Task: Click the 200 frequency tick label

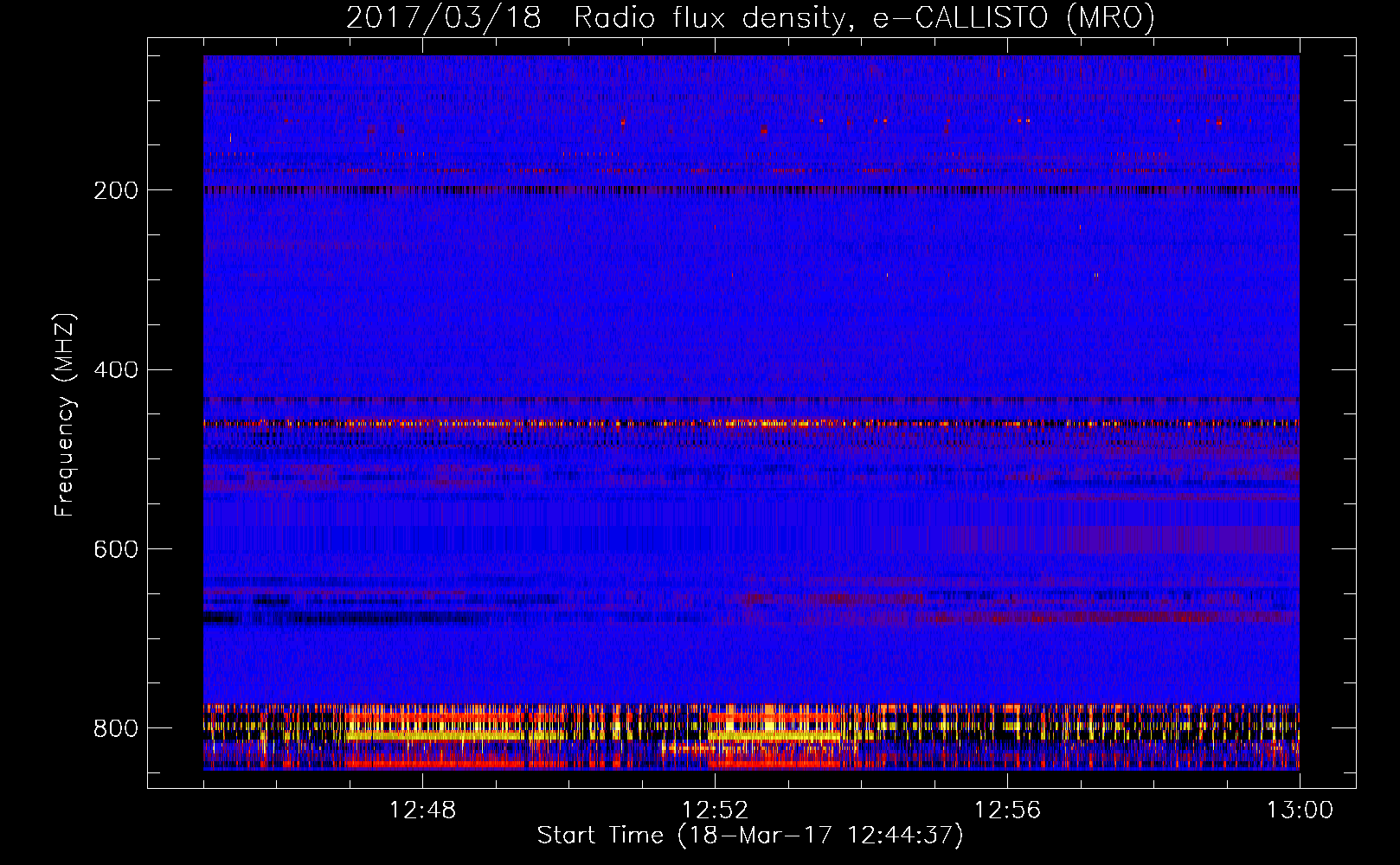Action: (x=116, y=190)
